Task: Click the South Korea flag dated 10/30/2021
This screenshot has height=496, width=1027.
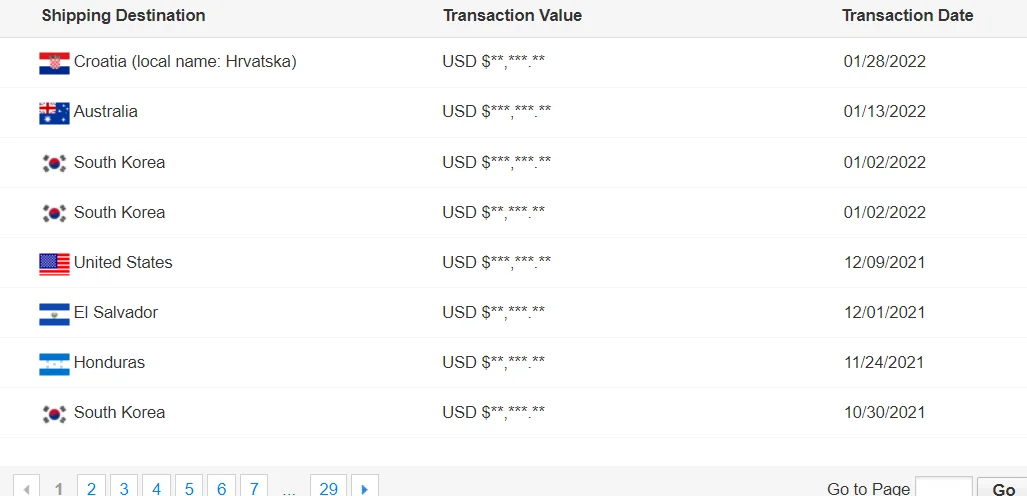Action: click(54, 413)
